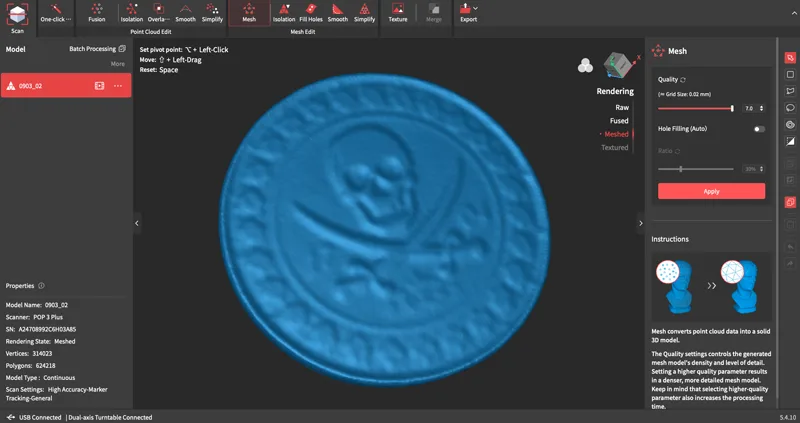The image size is (800, 423).
Task: Switch rendering to Meshed
Action: [616, 134]
